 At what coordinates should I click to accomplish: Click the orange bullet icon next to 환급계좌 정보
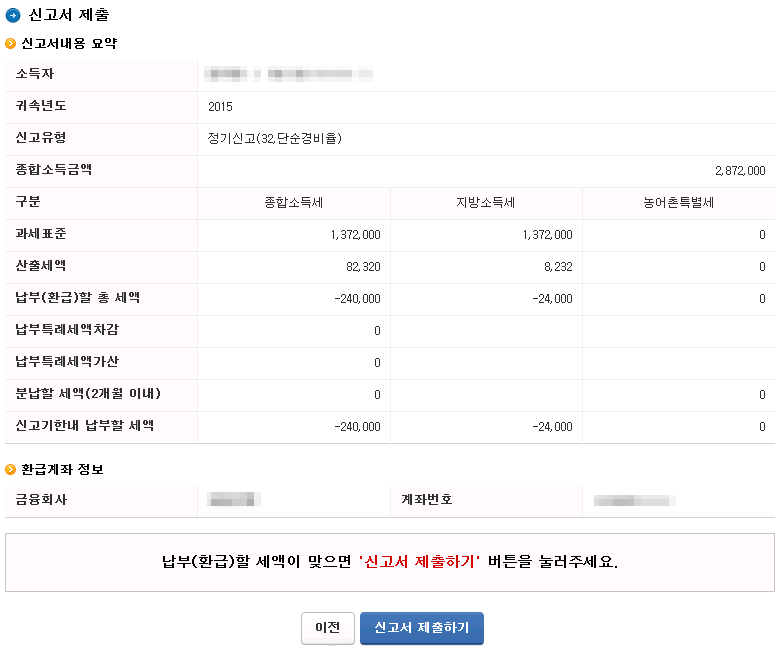[10, 469]
